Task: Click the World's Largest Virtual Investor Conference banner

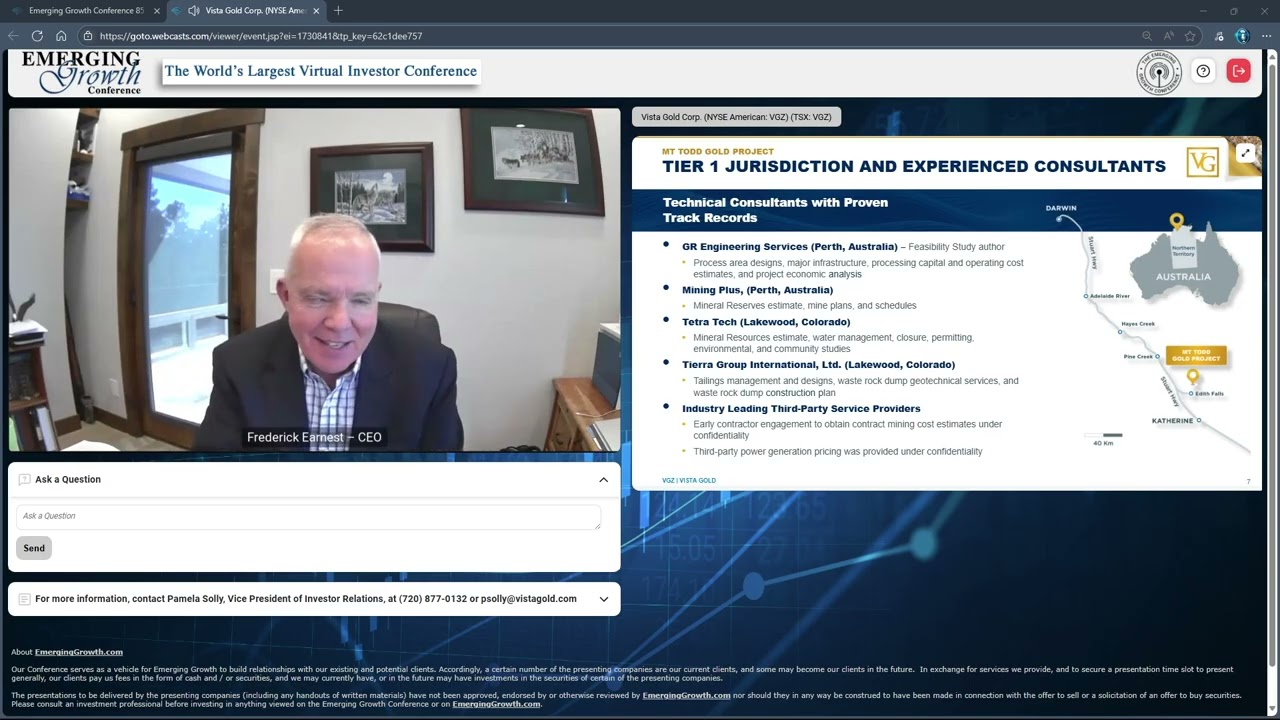Action: pos(320,71)
